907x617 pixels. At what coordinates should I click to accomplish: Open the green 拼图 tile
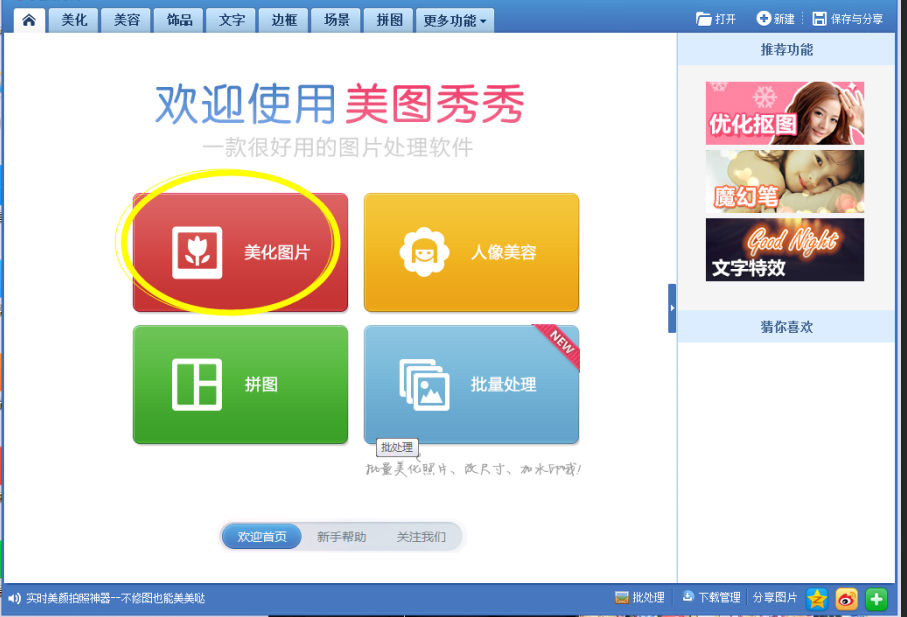pos(240,385)
